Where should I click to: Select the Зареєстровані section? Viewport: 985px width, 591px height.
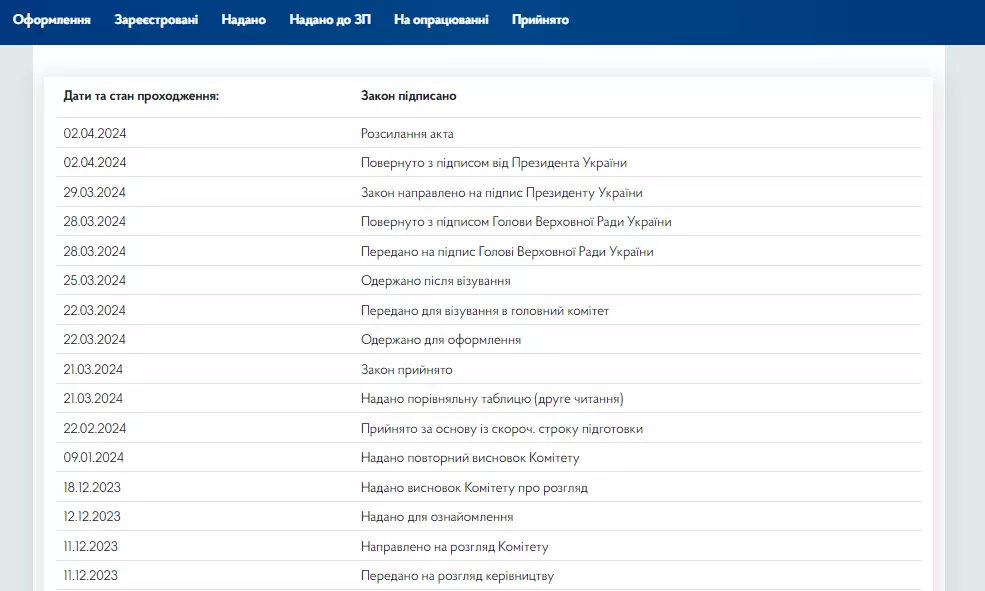pos(157,19)
